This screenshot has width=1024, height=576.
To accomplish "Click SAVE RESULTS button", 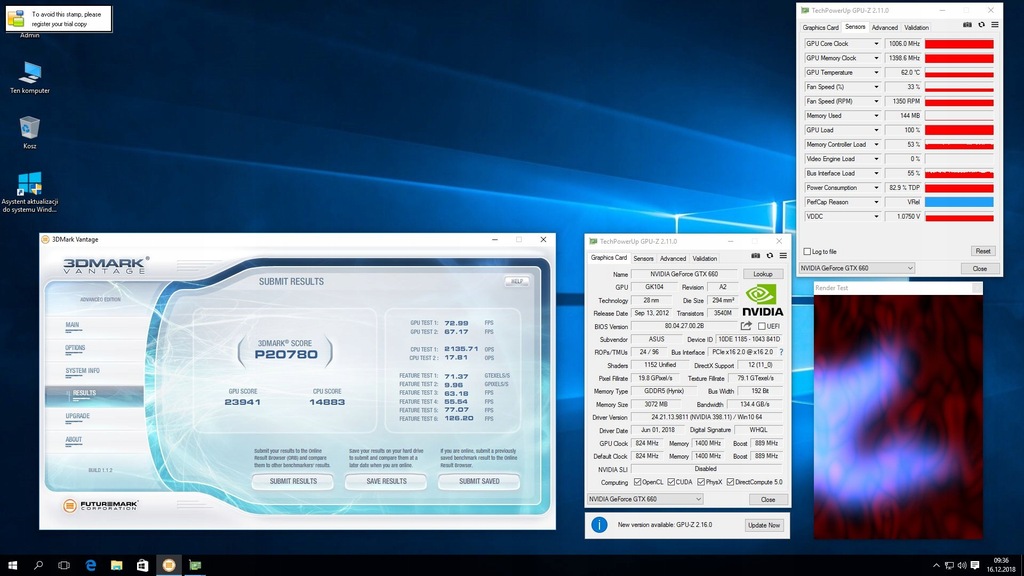I will (386, 481).
